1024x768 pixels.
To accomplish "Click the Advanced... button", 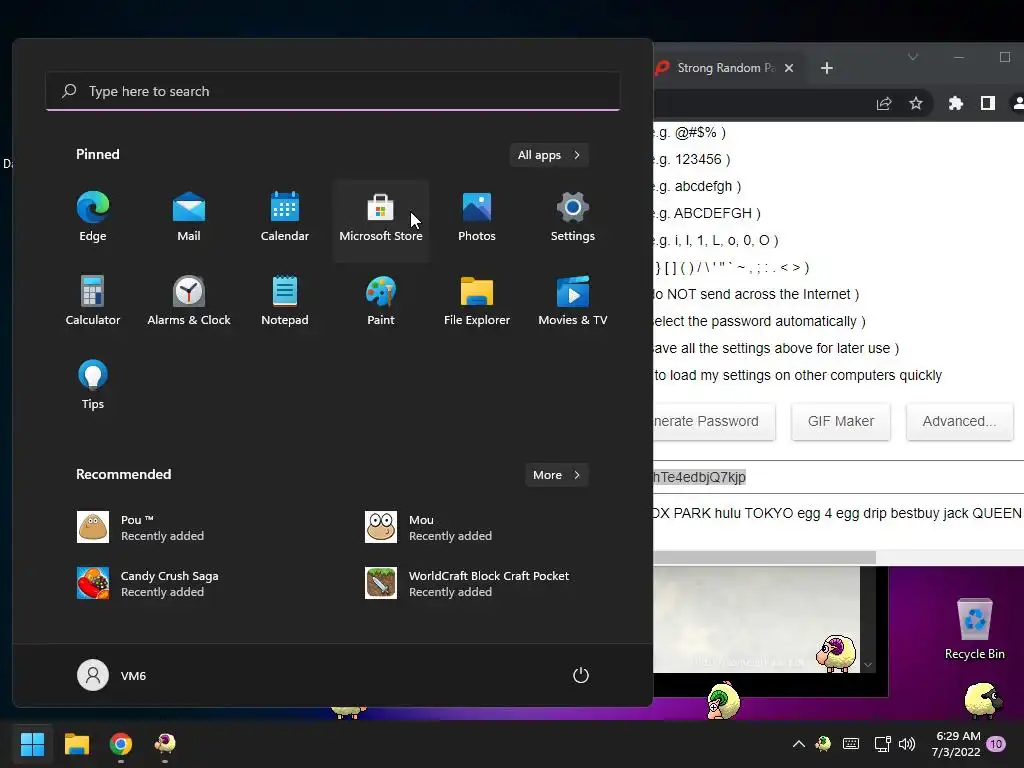I will (x=959, y=421).
